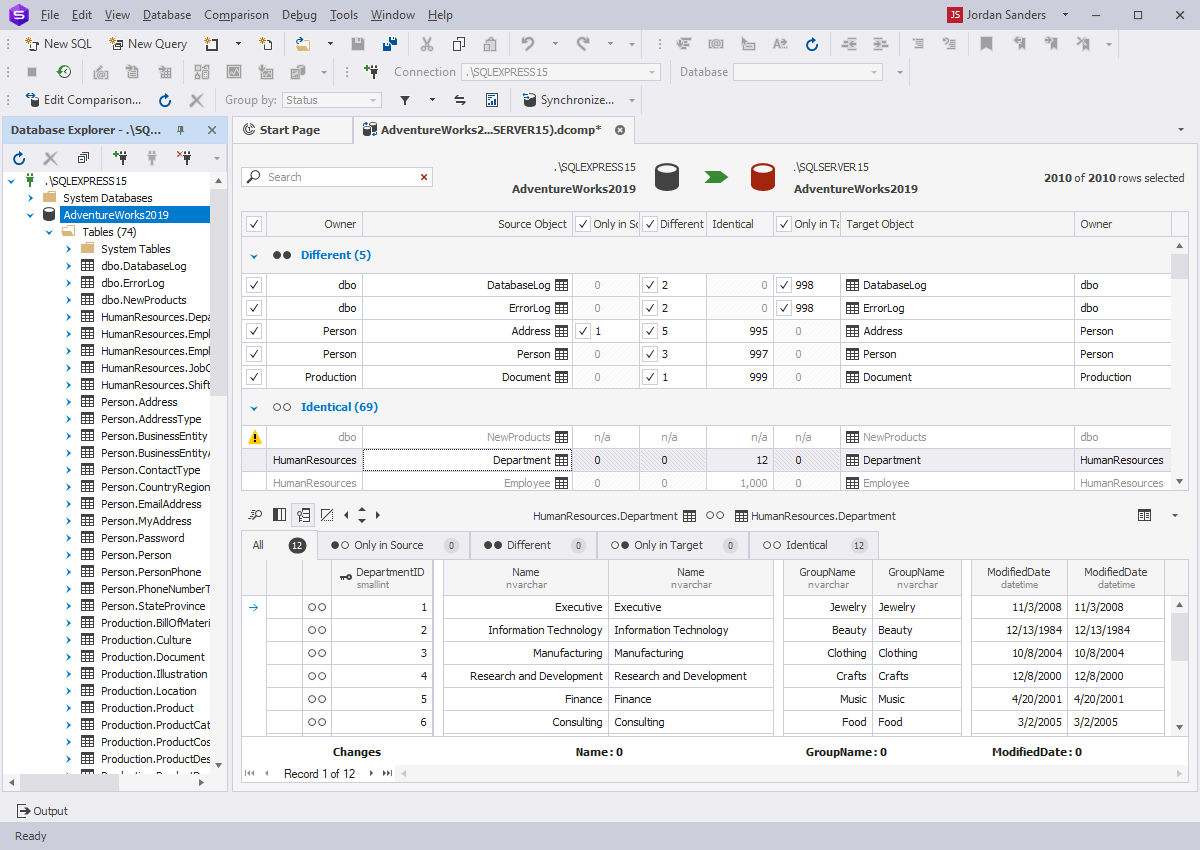
Task: Click the side-by-side column layout icon
Action: click(279, 515)
